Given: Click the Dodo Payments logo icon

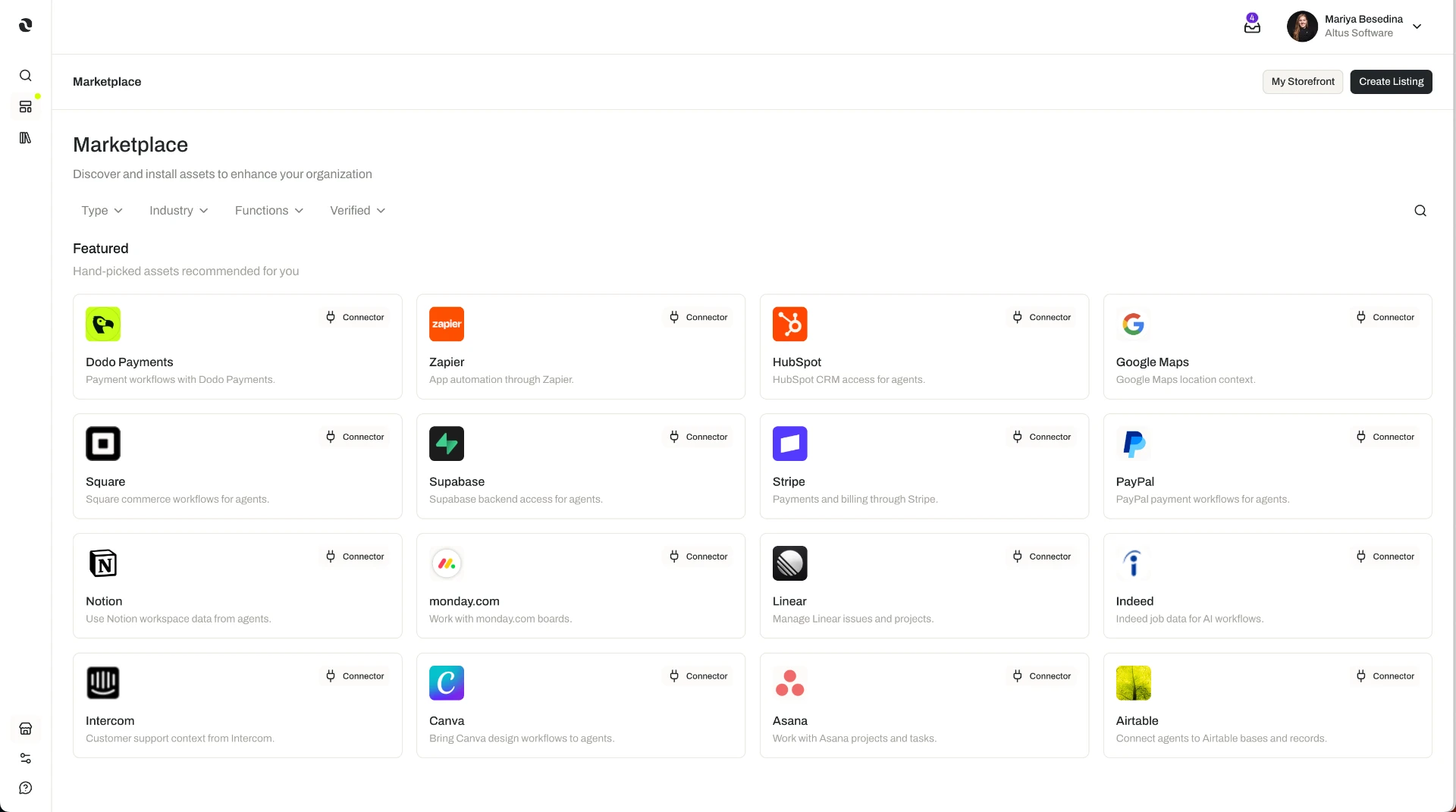Looking at the screenshot, I should coord(103,324).
